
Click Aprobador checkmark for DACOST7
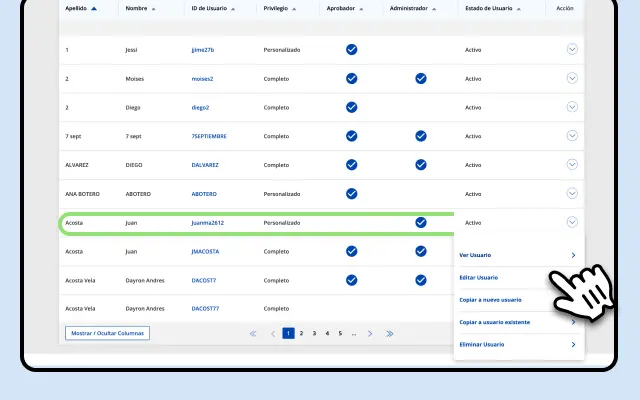coord(351,280)
